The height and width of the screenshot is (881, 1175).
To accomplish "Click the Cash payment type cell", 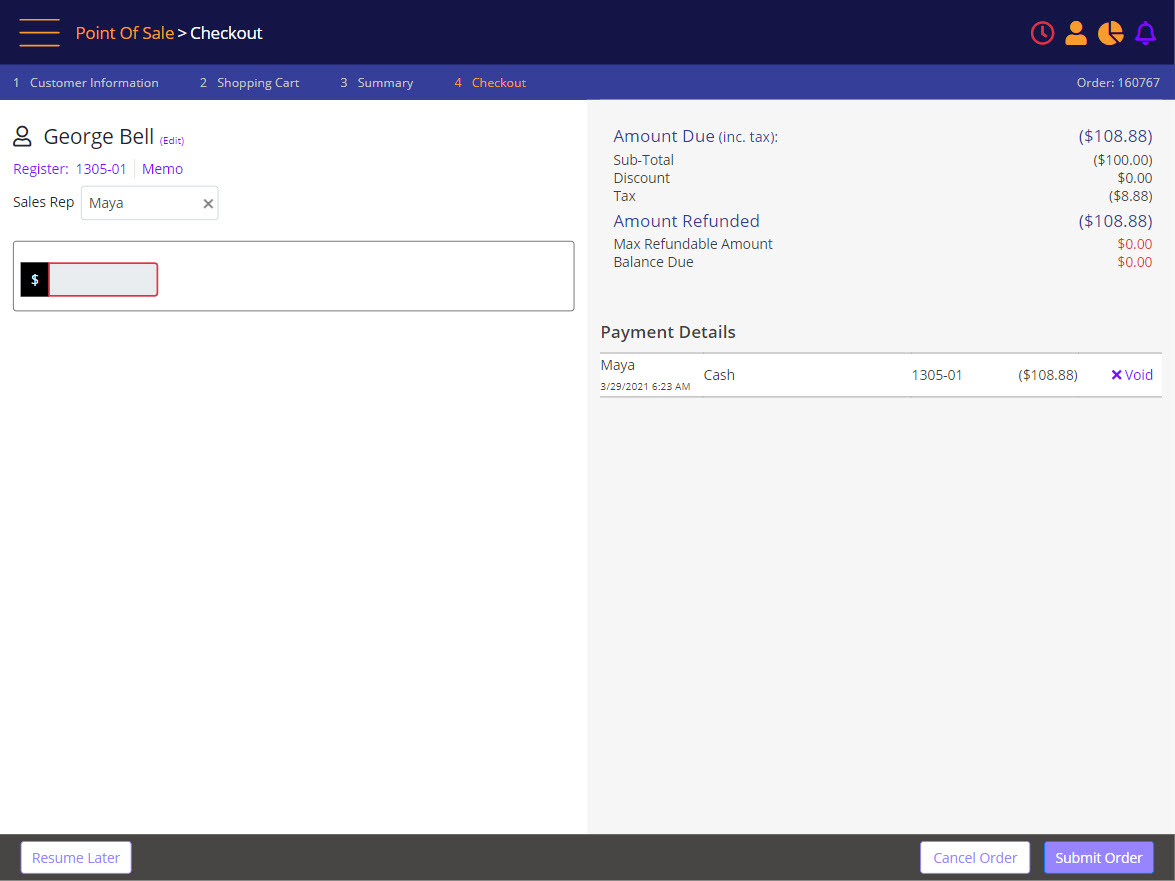I will tap(719, 375).
